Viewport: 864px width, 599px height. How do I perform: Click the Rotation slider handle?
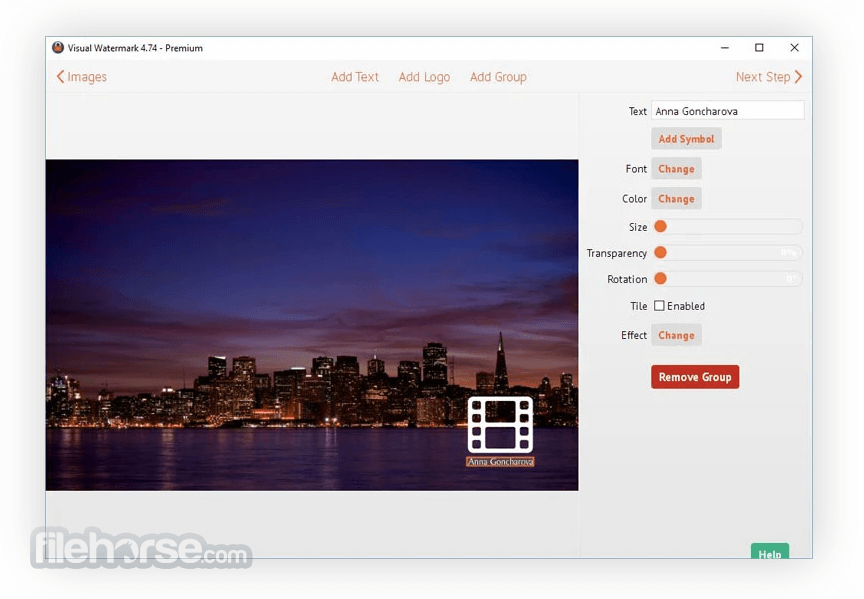pyautogui.click(x=660, y=278)
